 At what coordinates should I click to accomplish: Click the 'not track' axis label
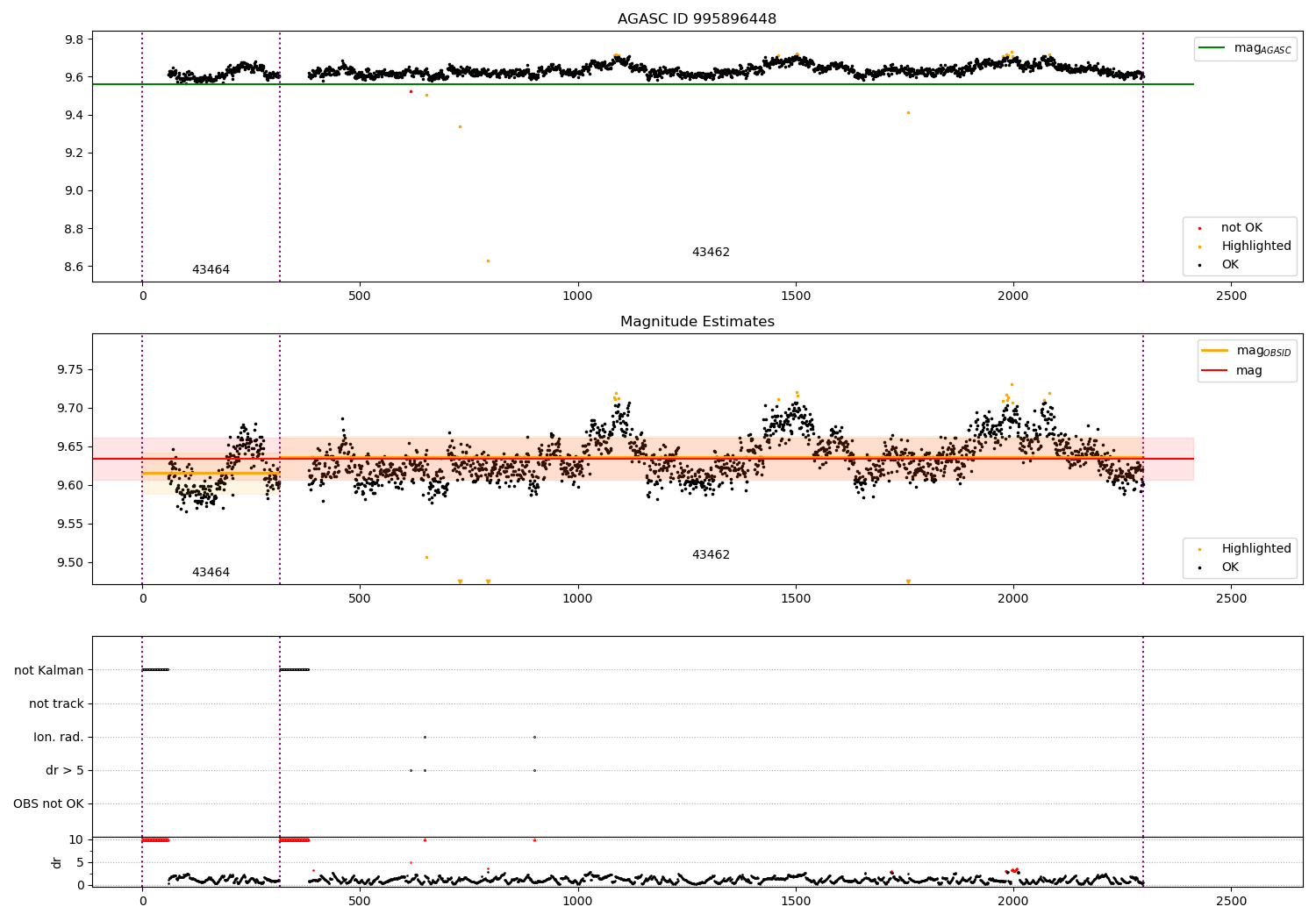point(56,703)
